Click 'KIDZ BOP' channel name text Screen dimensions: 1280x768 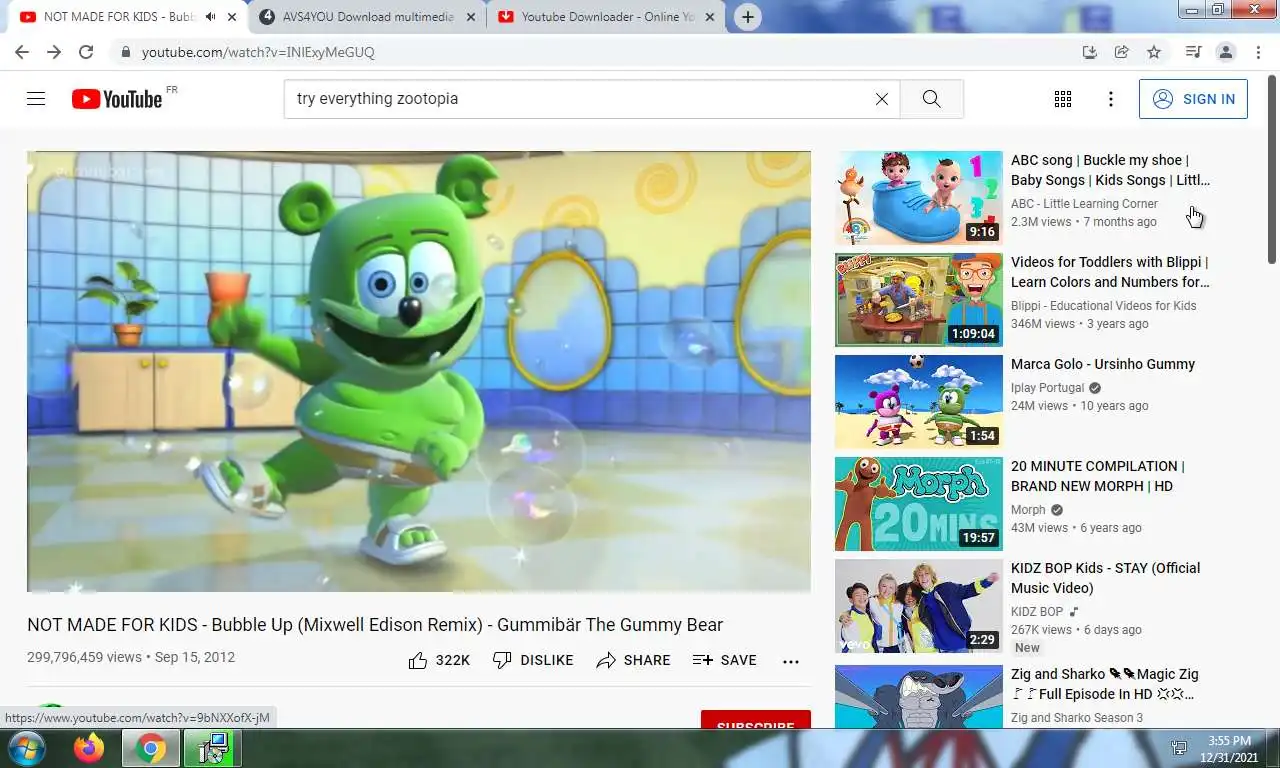[1037, 612]
